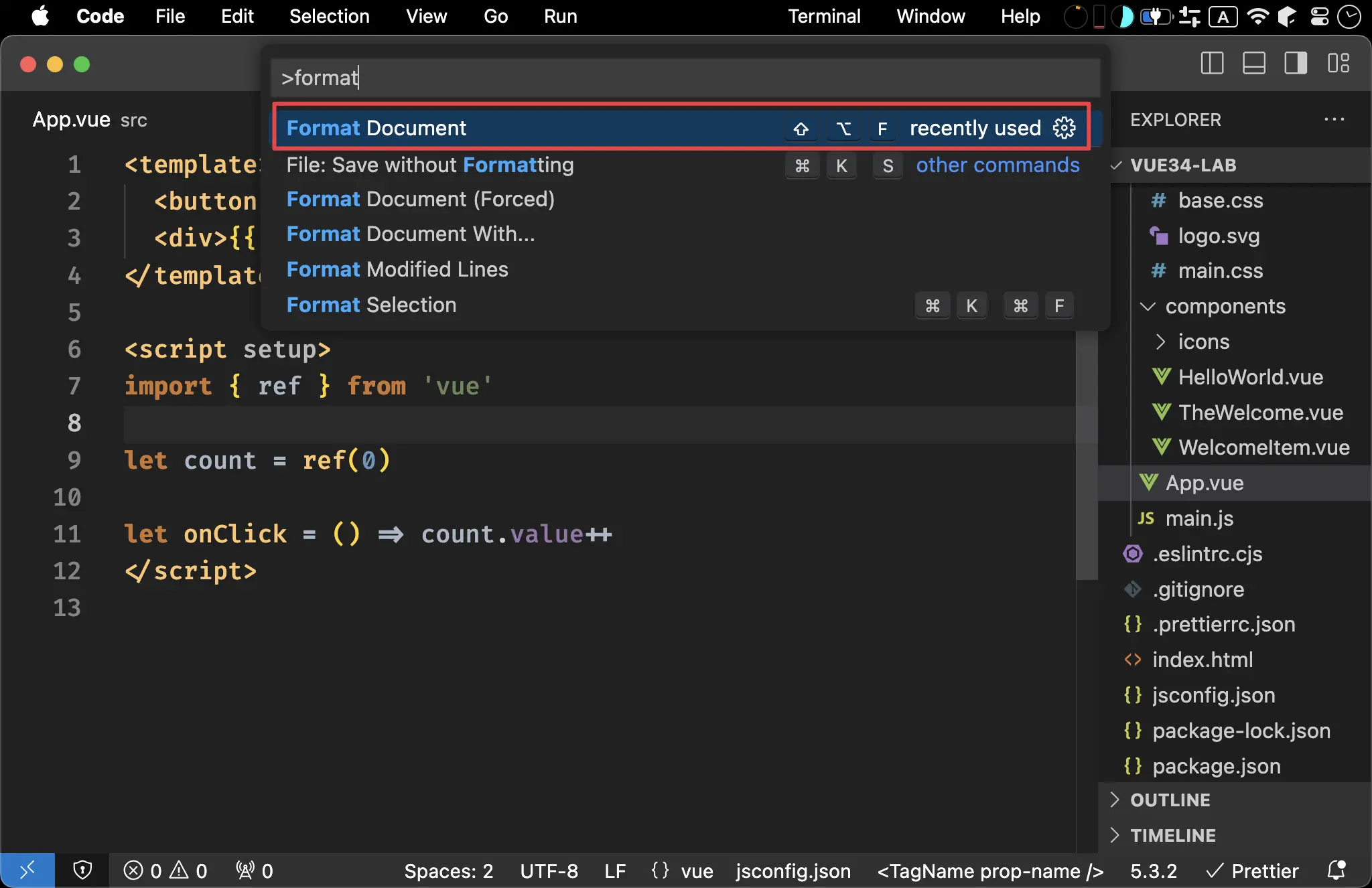Click Wi-Fi icon in menu bar
This screenshot has height=888, width=1372.
pos(1257,16)
